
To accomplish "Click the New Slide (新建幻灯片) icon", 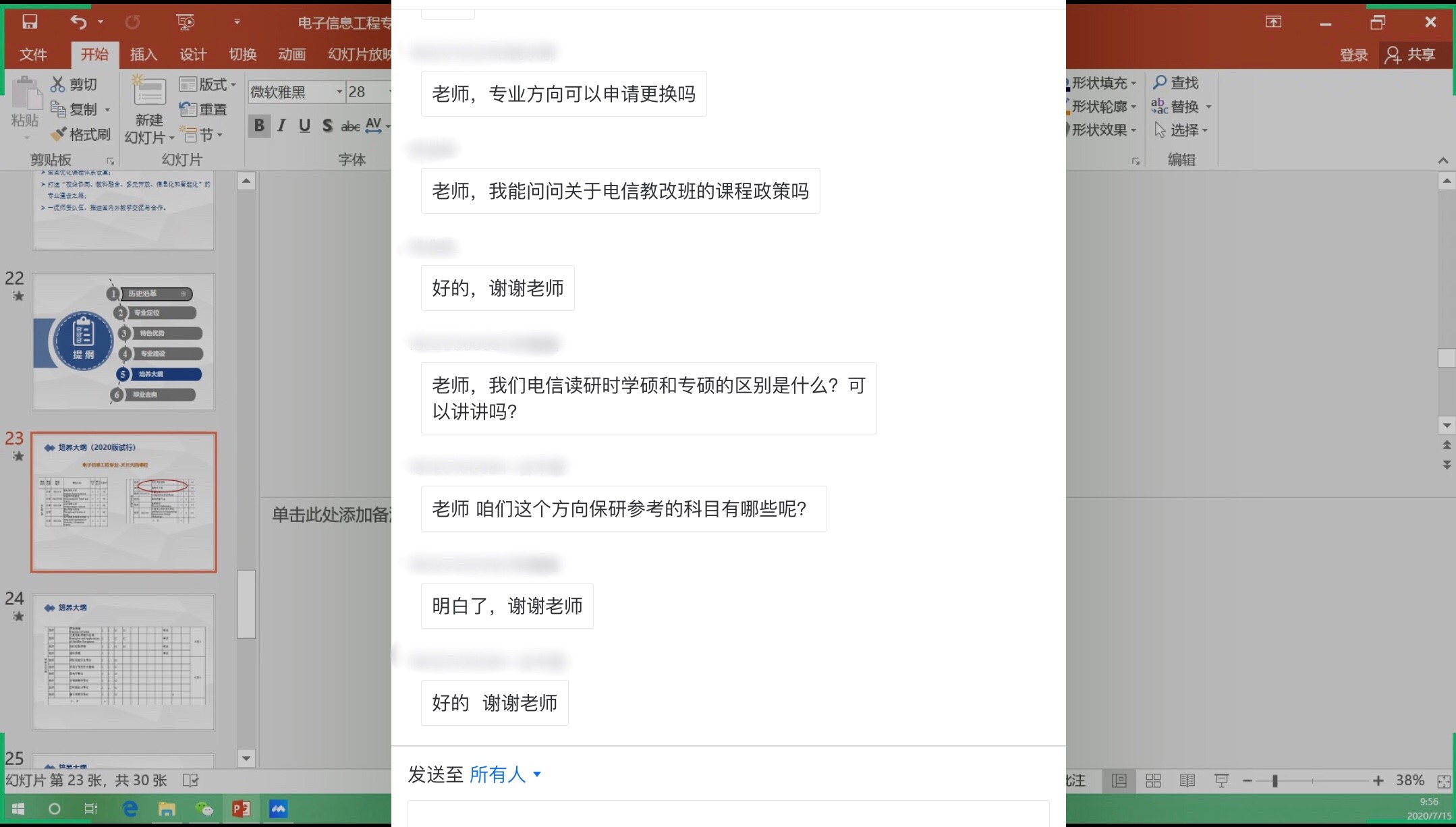I will (x=149, y=92).
